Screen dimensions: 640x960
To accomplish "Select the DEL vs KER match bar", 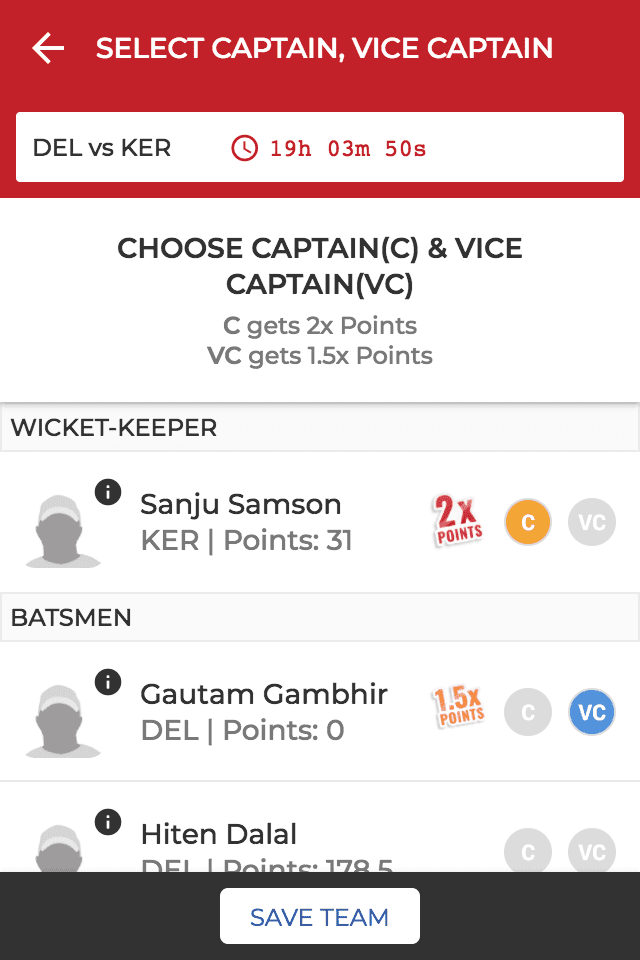I will (320, 148).
